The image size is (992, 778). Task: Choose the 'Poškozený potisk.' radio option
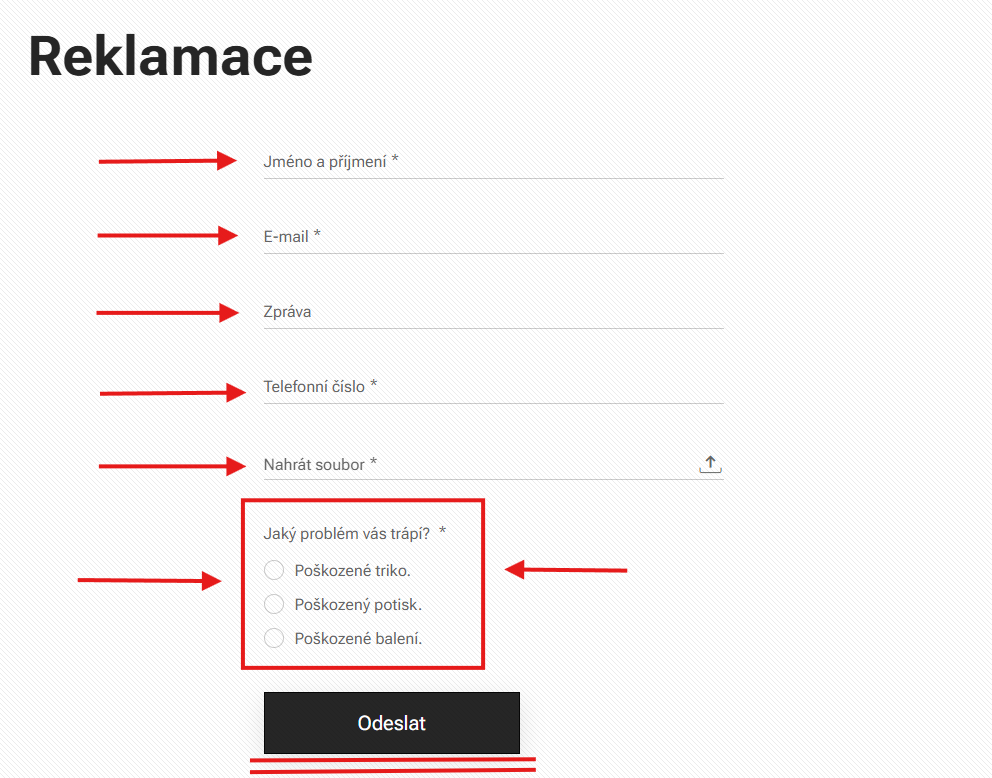[274, 605]
